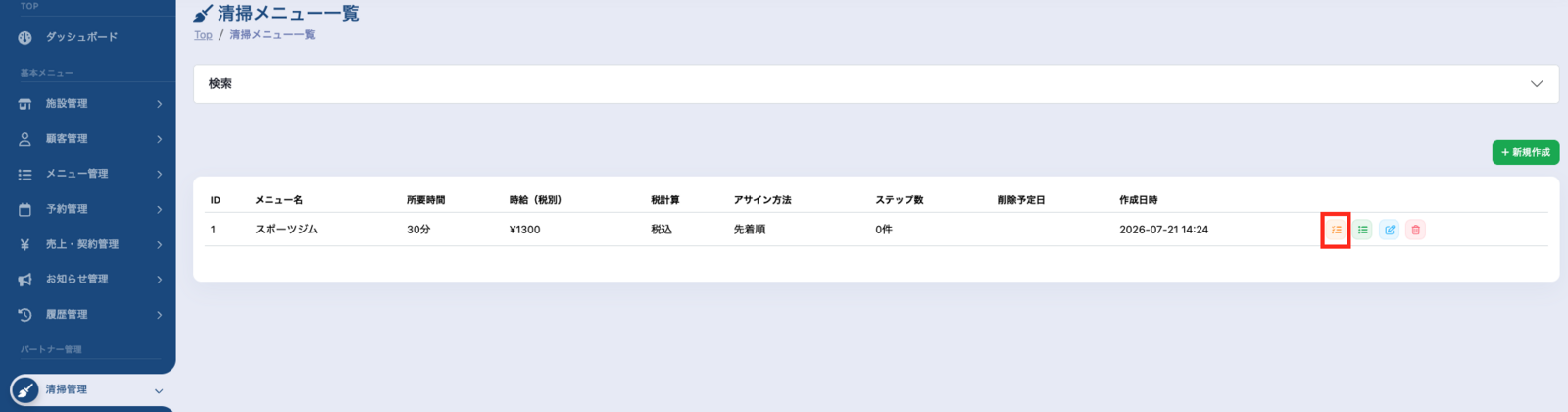Expand the メニュー管理 submenu arrow
The width and height of the screenshot is (1568, 412).
159,175
